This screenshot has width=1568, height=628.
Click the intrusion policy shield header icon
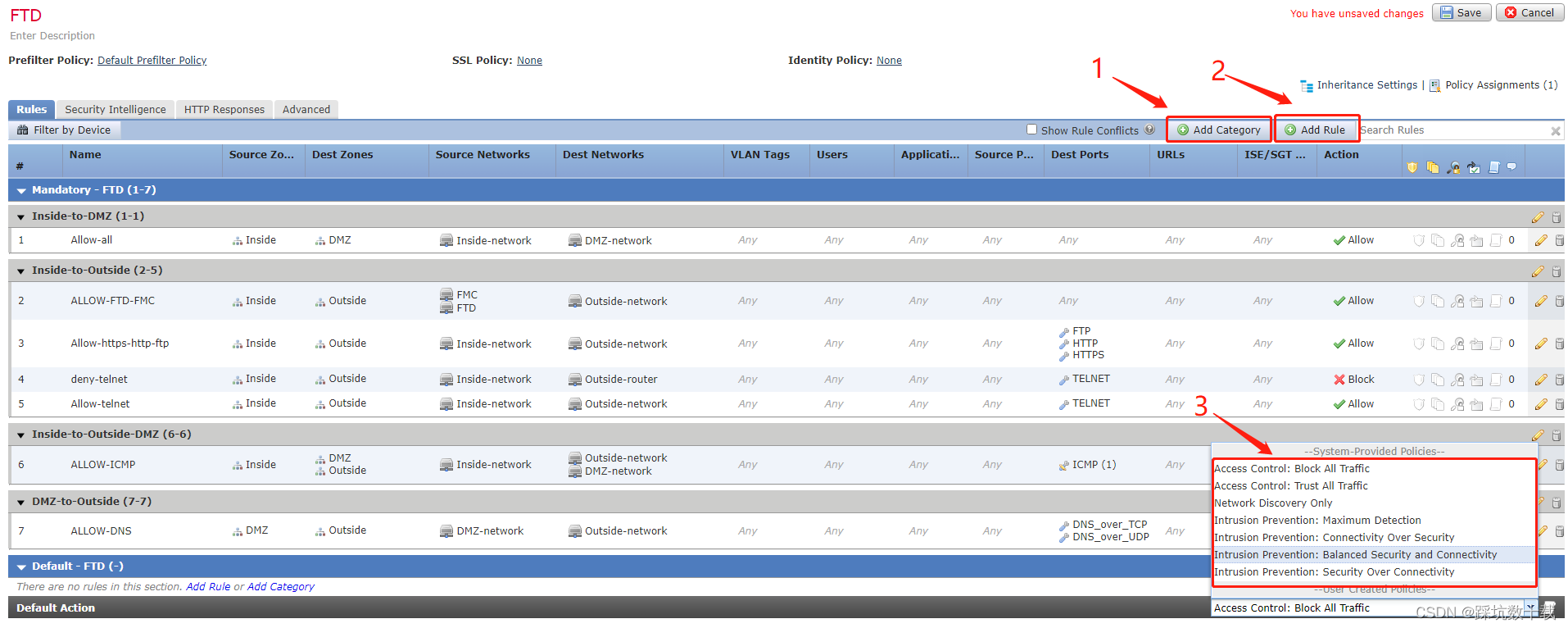(1412, 167)
